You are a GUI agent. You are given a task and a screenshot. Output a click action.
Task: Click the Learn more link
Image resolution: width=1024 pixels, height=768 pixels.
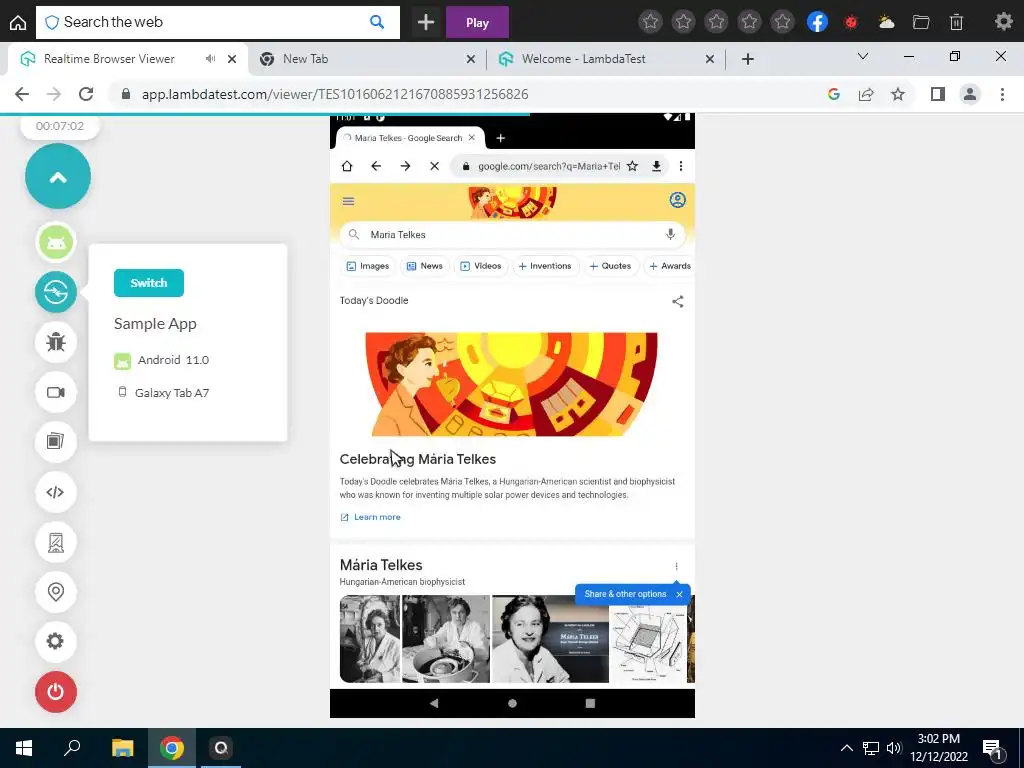[x=370, y=517]
